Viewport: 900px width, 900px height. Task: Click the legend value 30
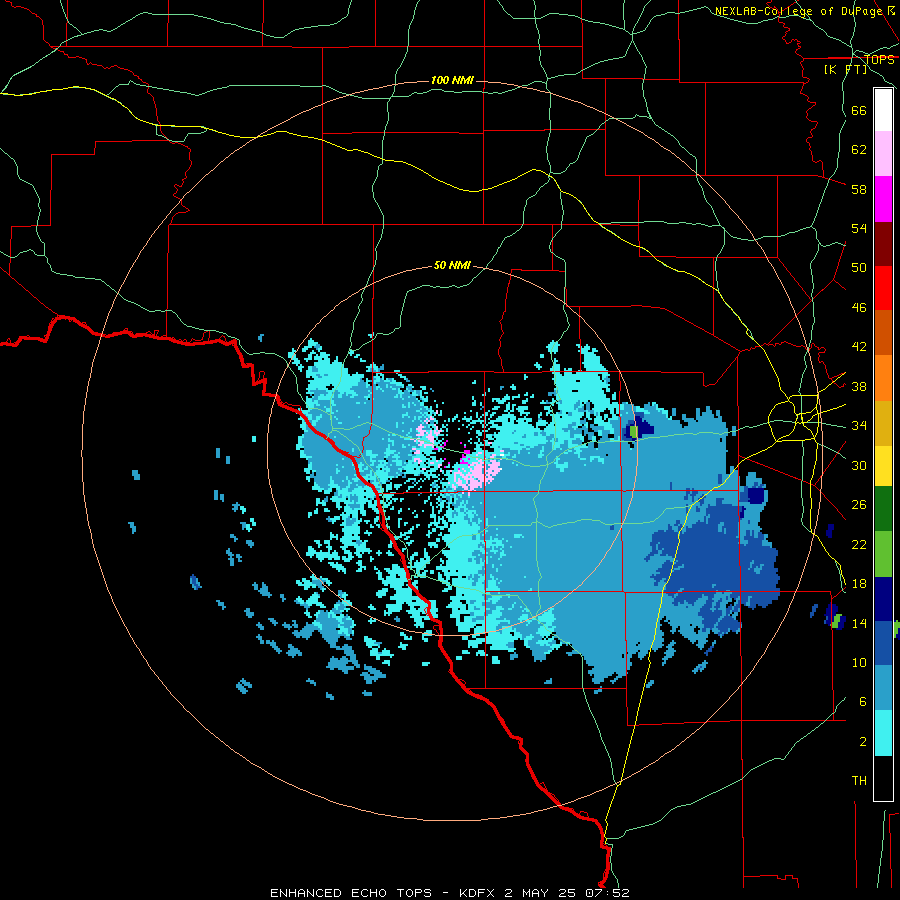click(x=859, y=465)
